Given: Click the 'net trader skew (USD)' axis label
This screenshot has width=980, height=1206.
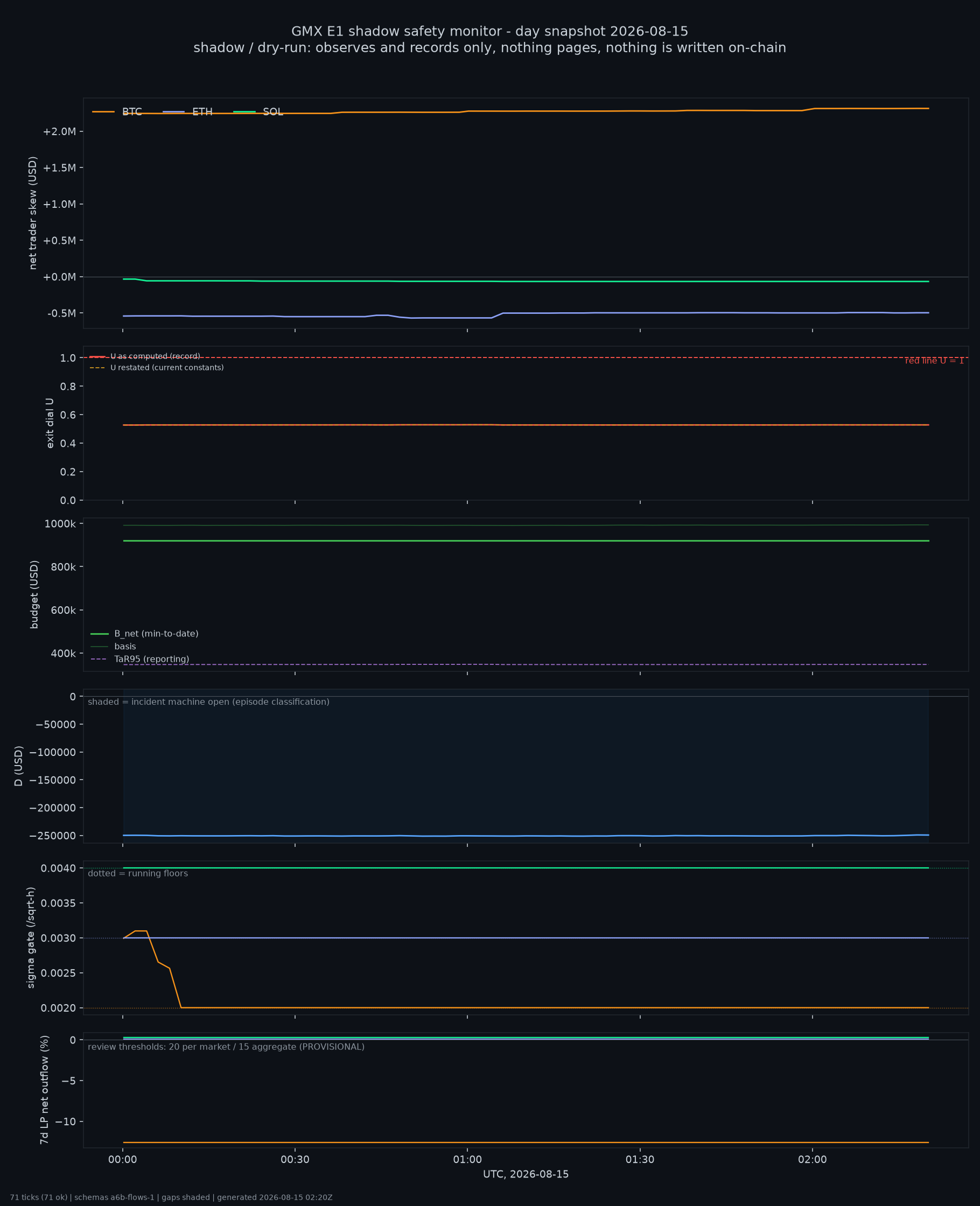Looking at the screenshot, I should pos(33,213).
